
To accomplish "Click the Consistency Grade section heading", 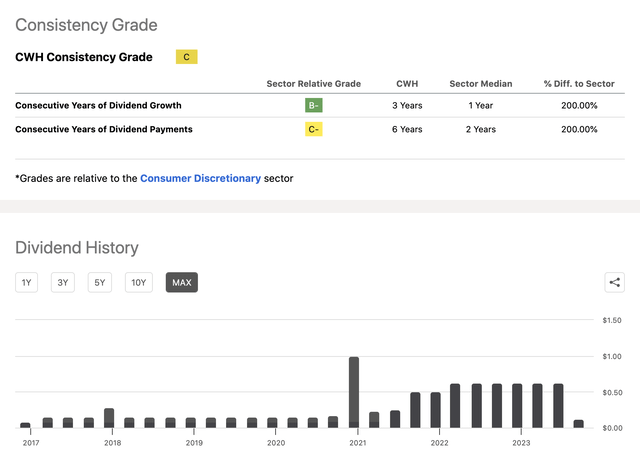I will point(86,25).
